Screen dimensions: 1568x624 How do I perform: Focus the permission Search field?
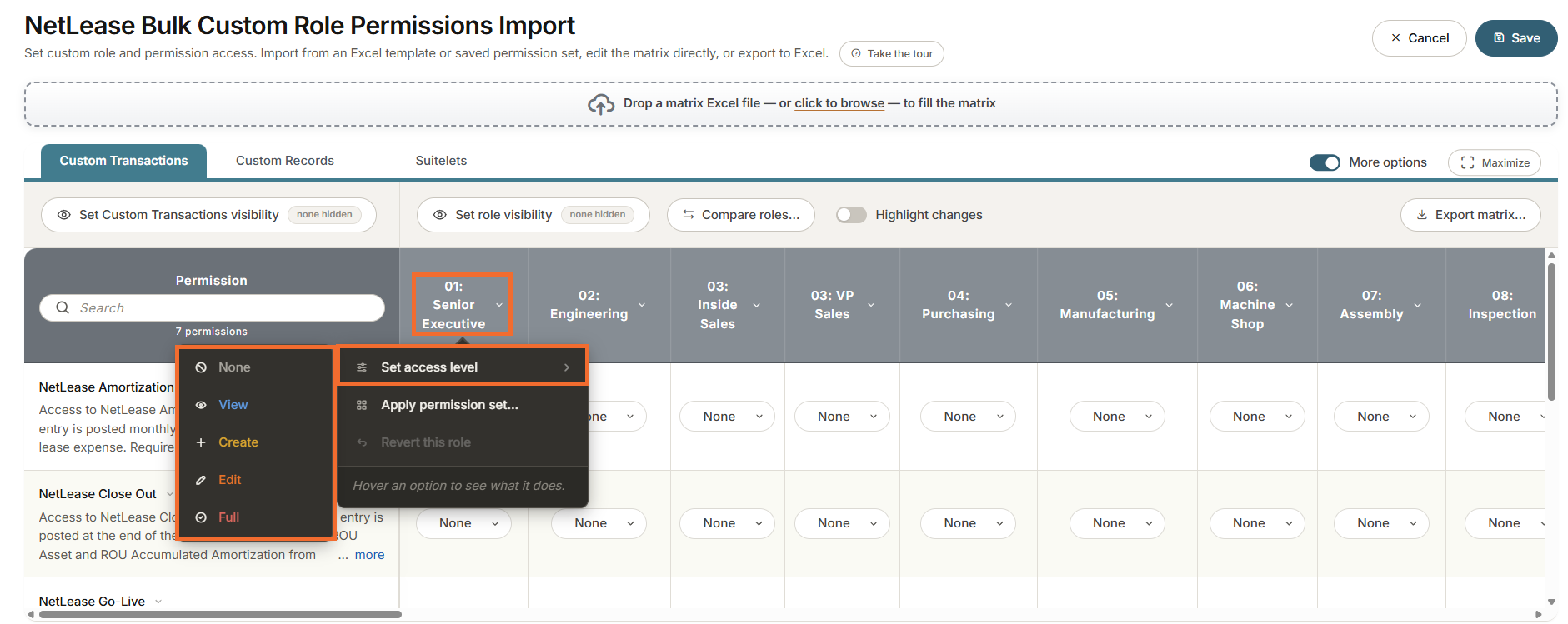pyautogui.click(x=212, y=308)
